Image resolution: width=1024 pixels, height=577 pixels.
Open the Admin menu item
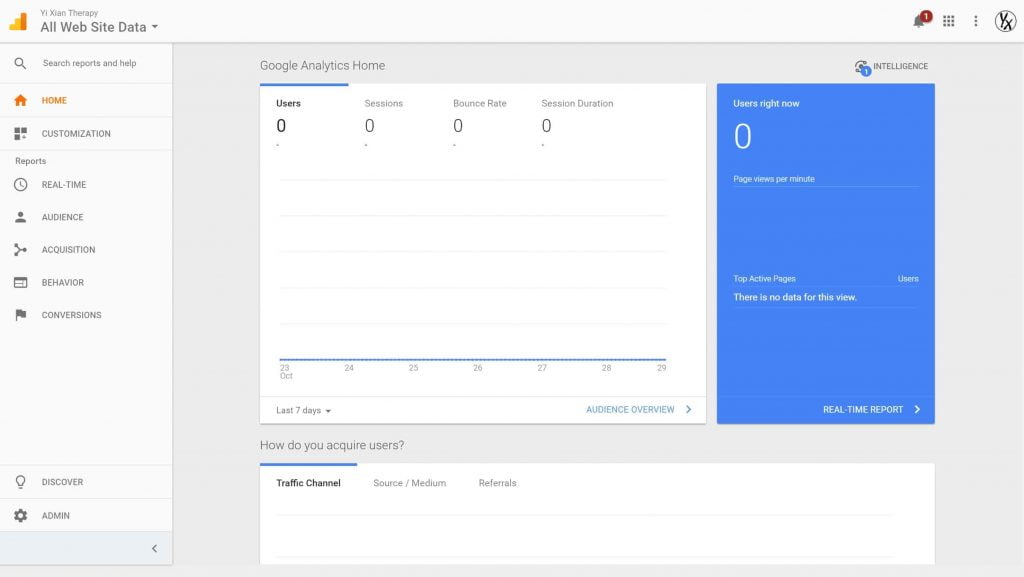point(86,516)
